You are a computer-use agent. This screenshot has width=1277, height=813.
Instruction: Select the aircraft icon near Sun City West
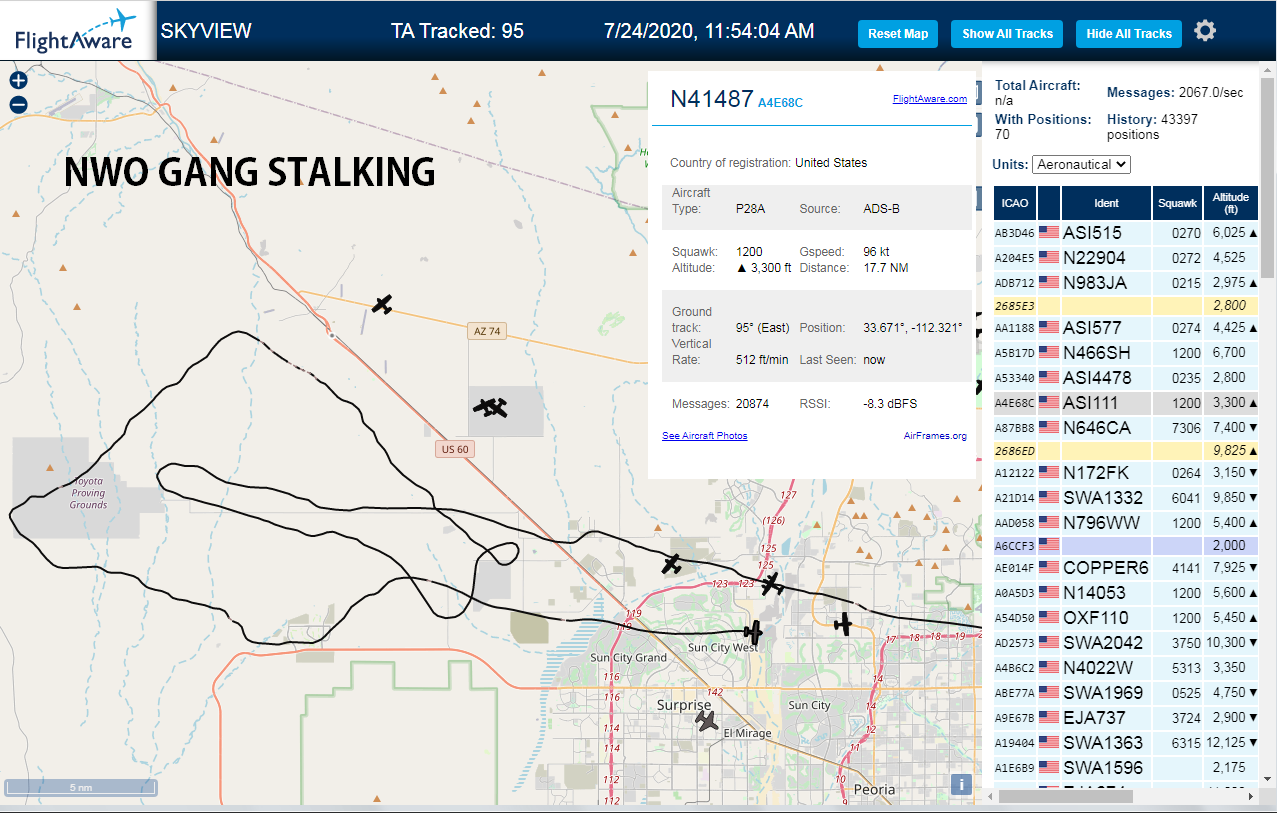pos(754,632)
